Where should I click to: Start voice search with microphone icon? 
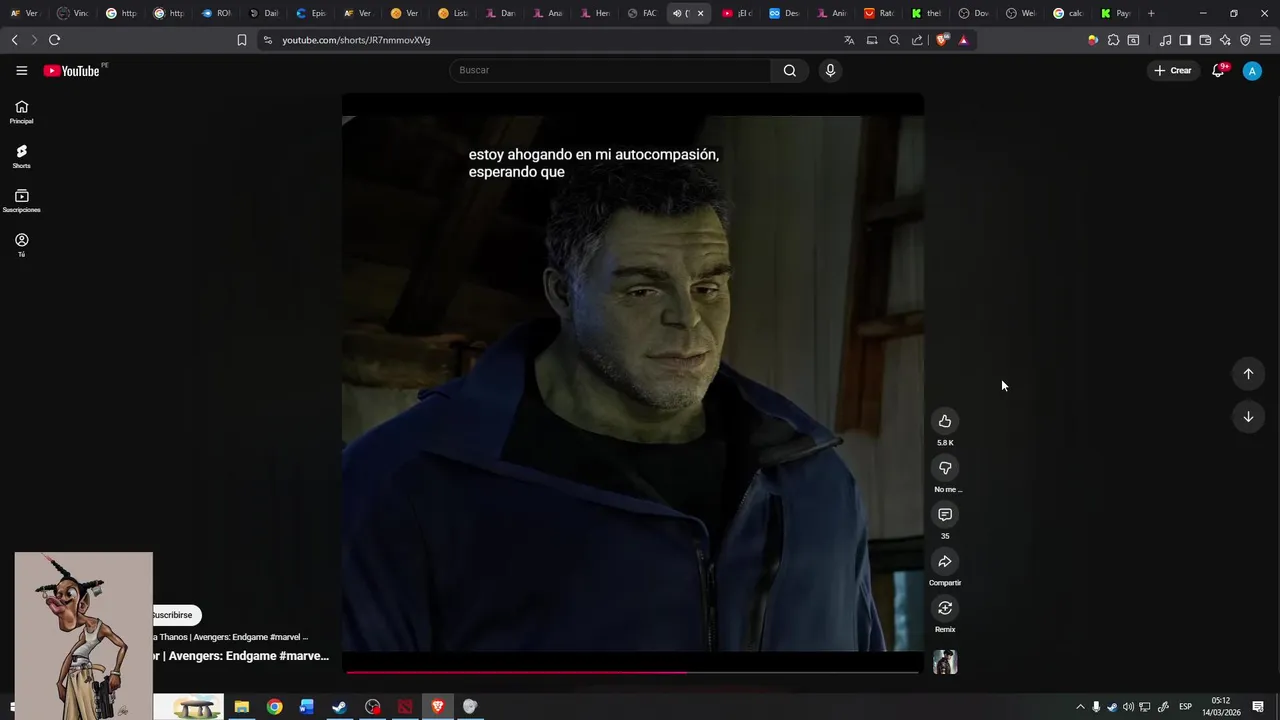[x=830, y=70]
